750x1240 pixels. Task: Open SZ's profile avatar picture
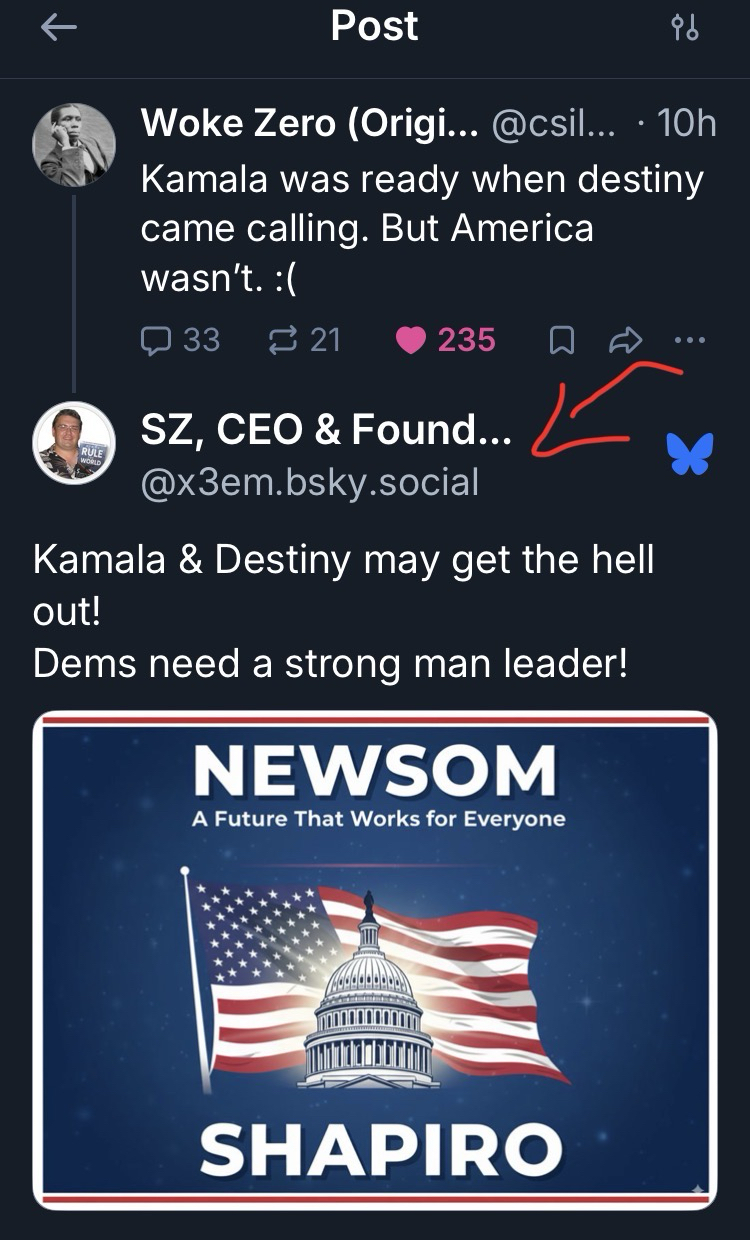coord(74,443)
